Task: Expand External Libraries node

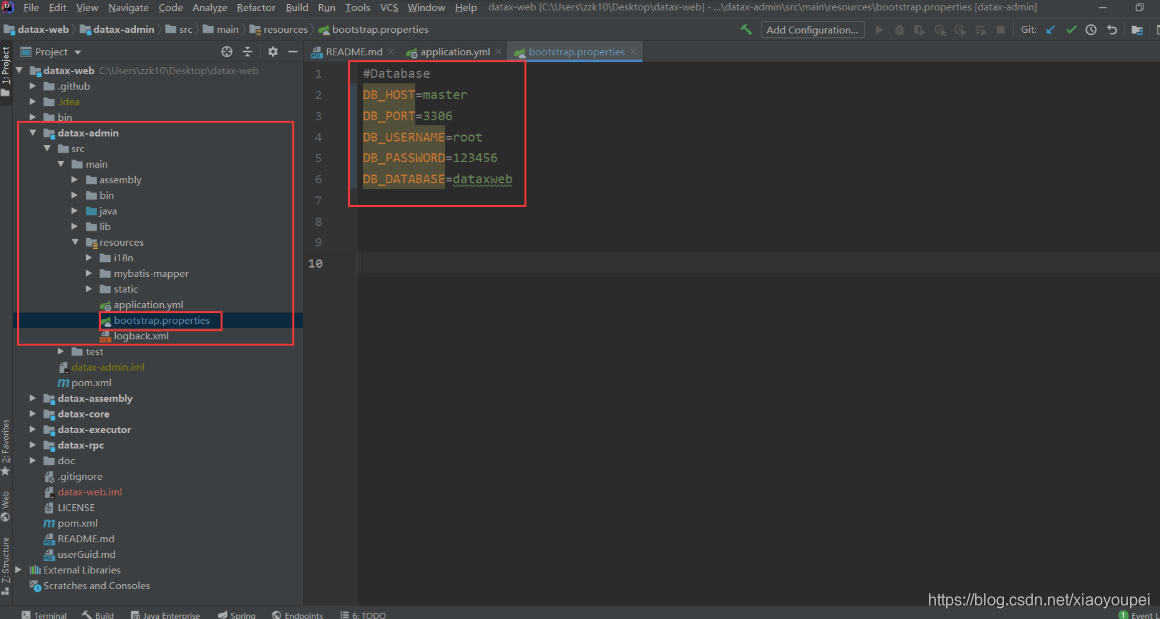Action: 19,570
